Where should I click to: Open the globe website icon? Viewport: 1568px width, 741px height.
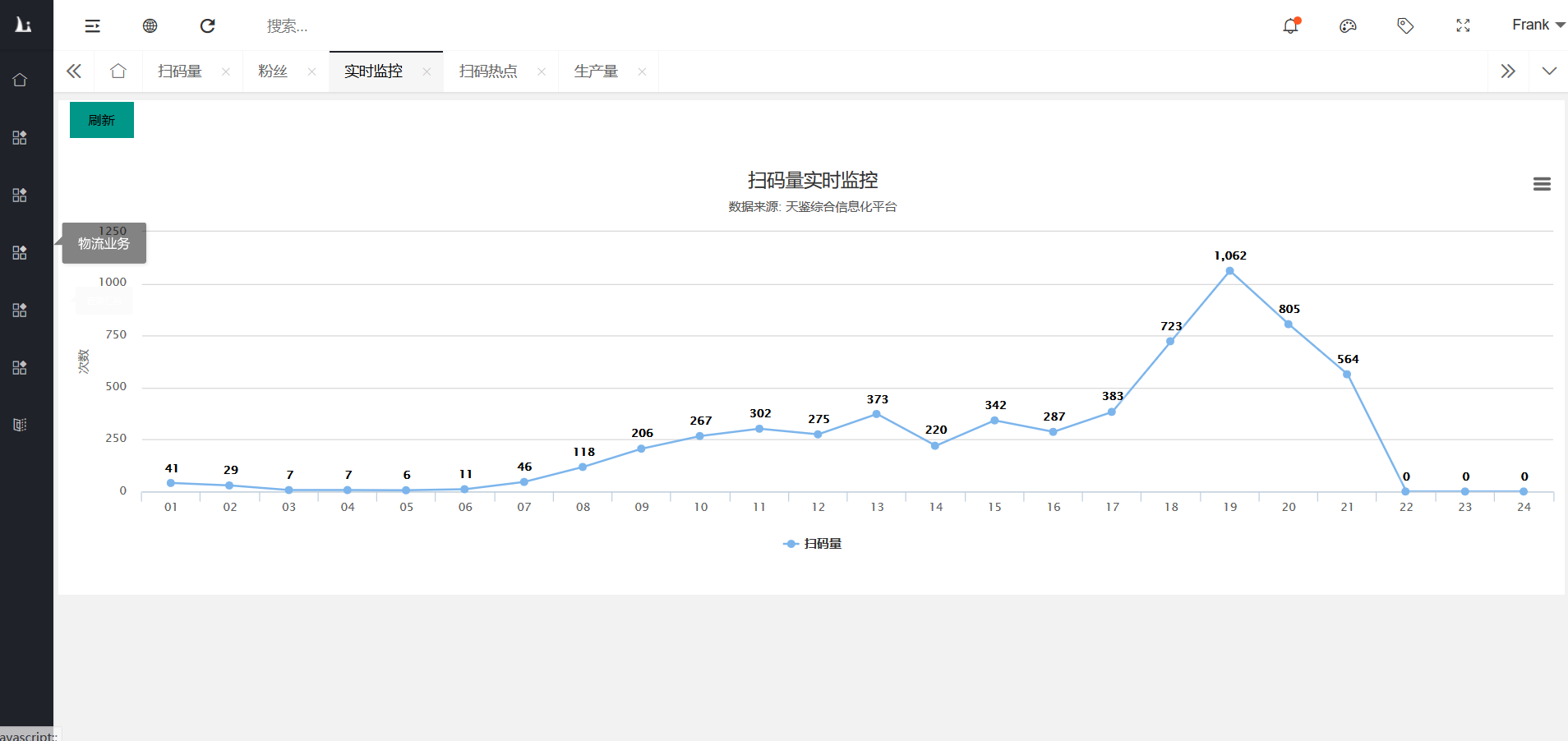(150, 26)
